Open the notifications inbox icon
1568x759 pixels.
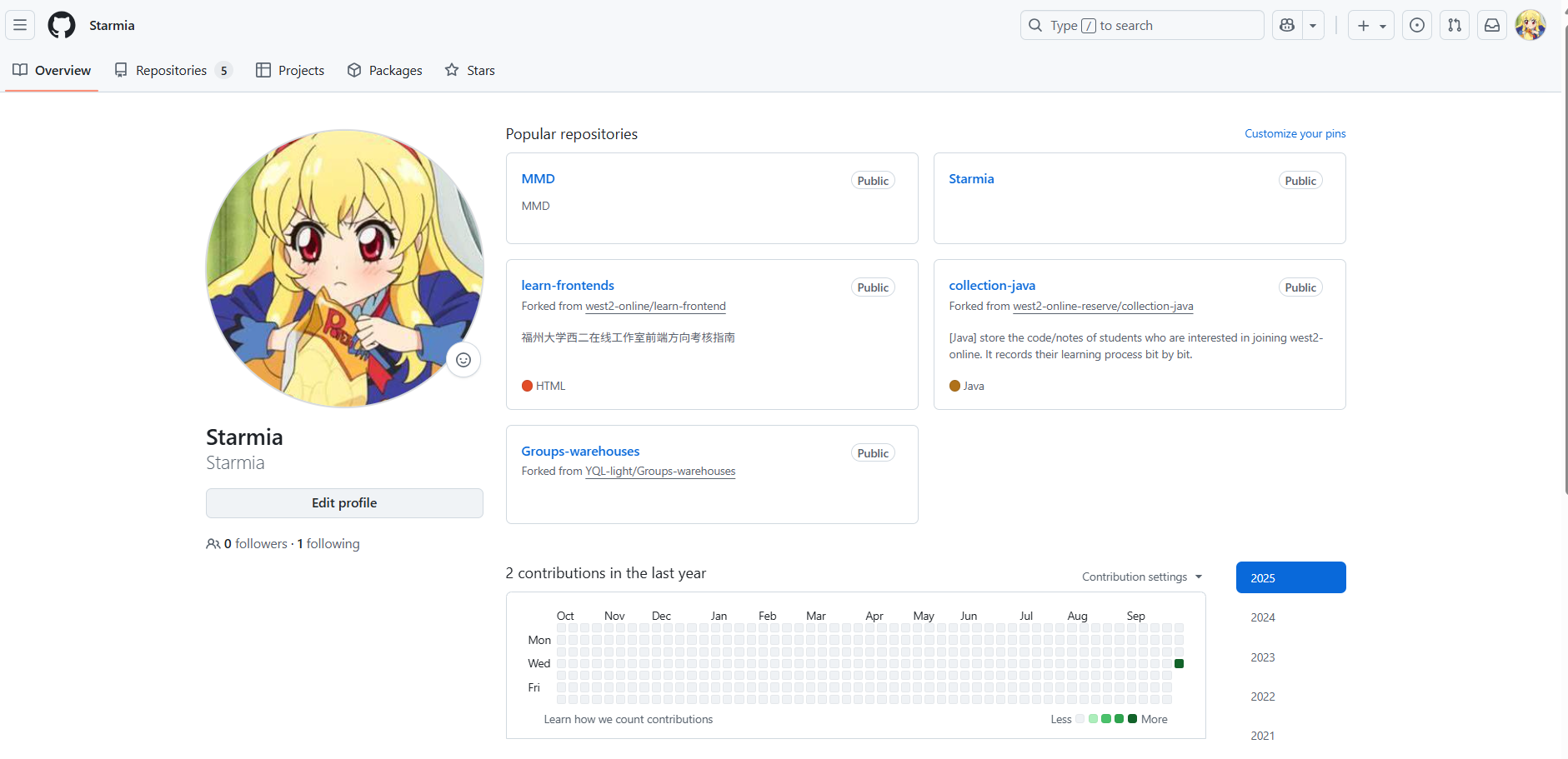pos(1492,26)
